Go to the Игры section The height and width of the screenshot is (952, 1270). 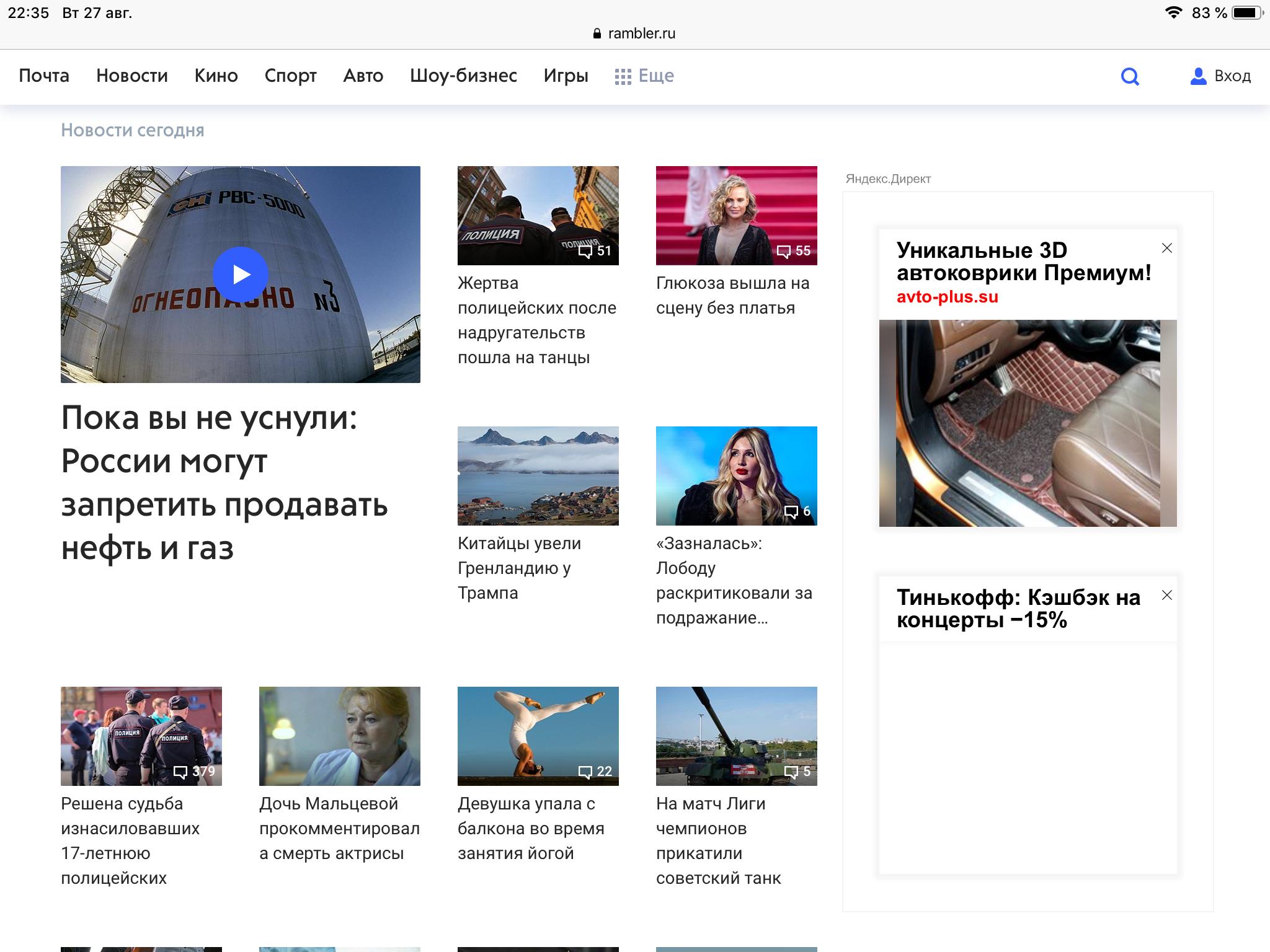566,76
